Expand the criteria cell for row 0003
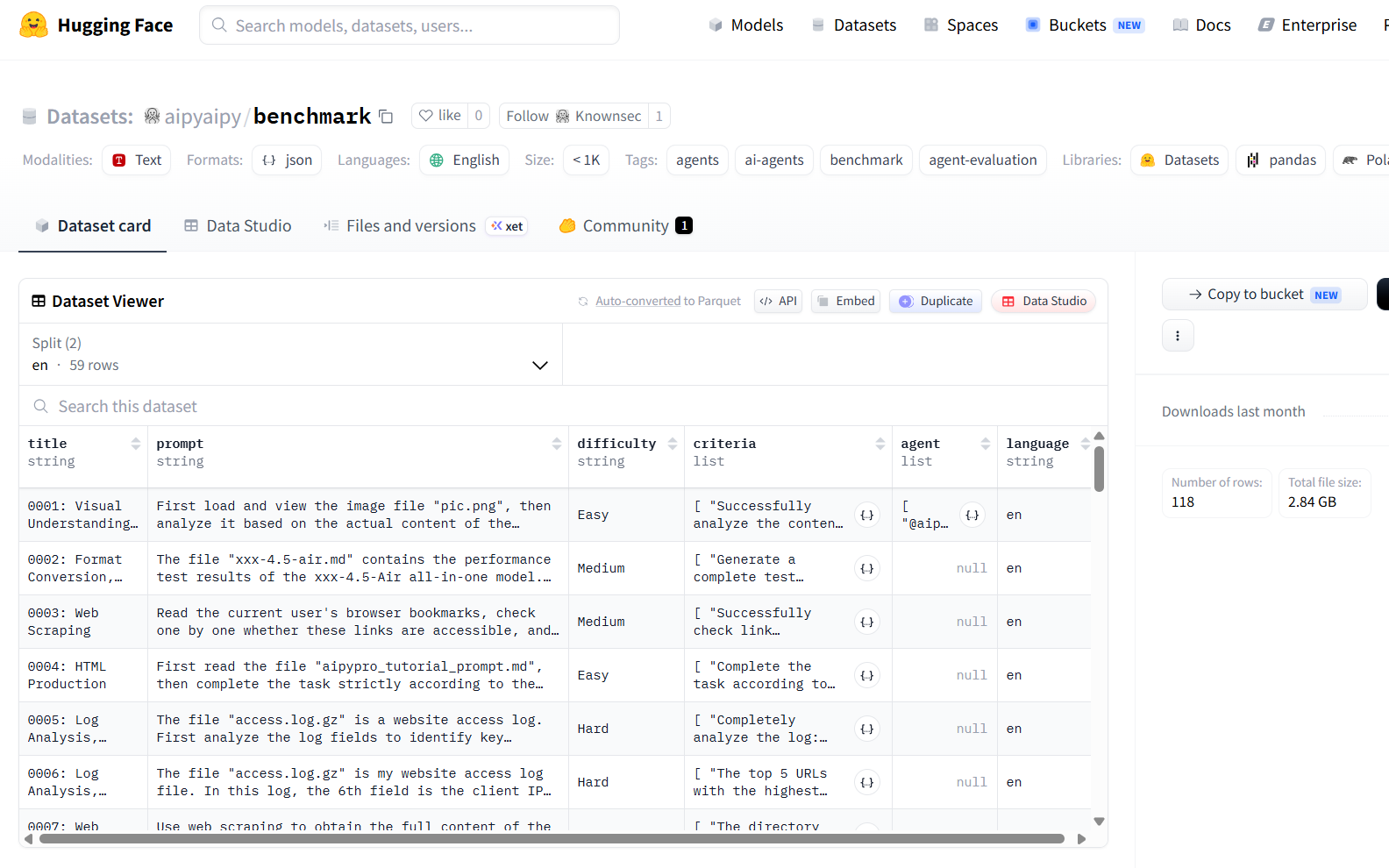 tap(867, 623)
